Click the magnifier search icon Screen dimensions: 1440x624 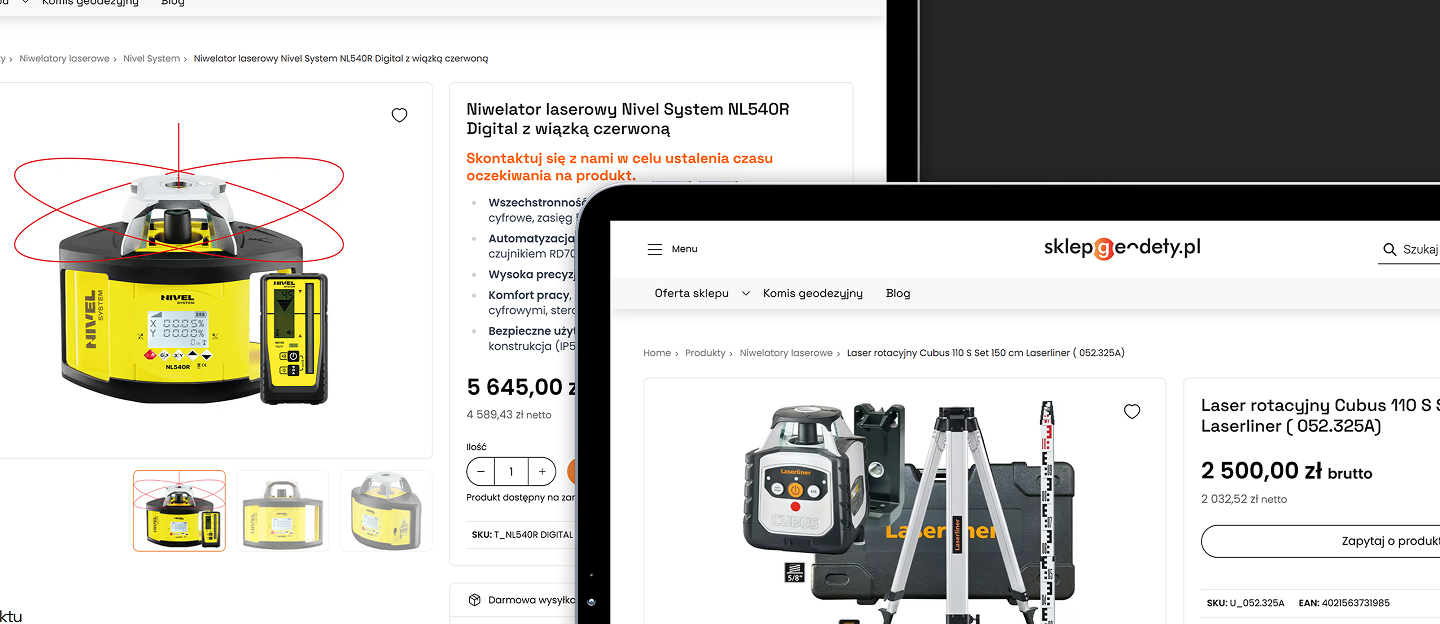(1389, 249)
